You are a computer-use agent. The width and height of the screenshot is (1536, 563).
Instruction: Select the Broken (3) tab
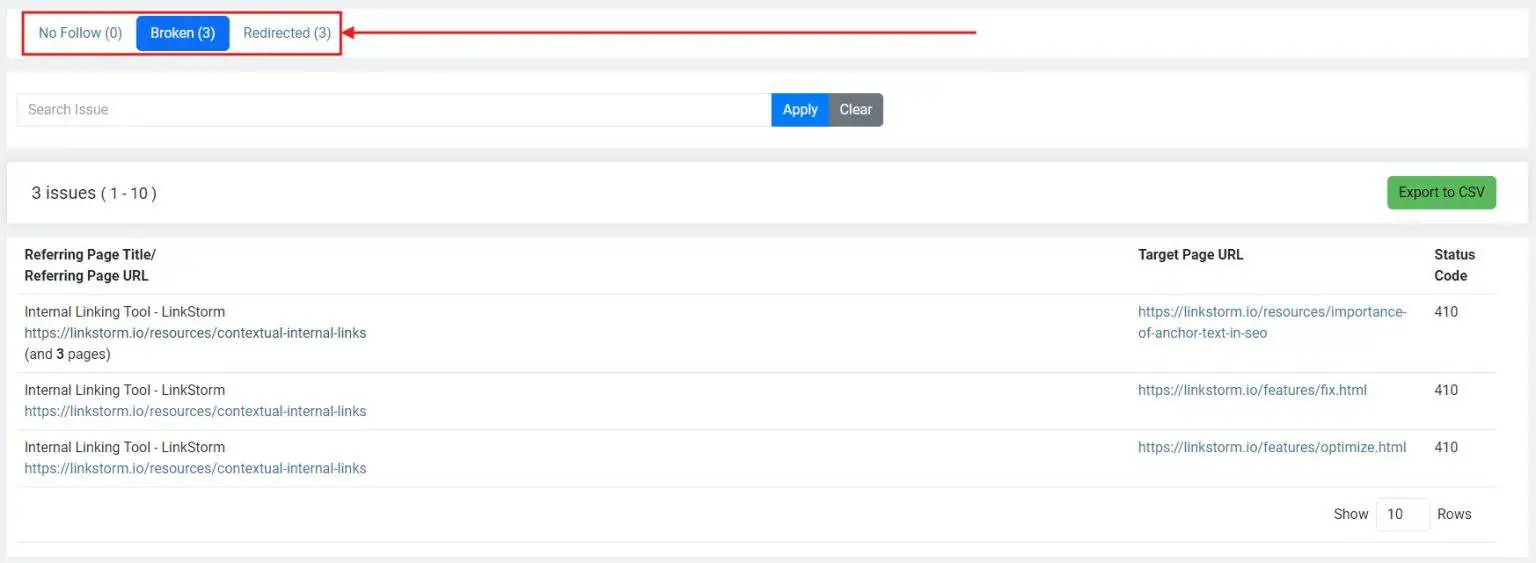183,33
